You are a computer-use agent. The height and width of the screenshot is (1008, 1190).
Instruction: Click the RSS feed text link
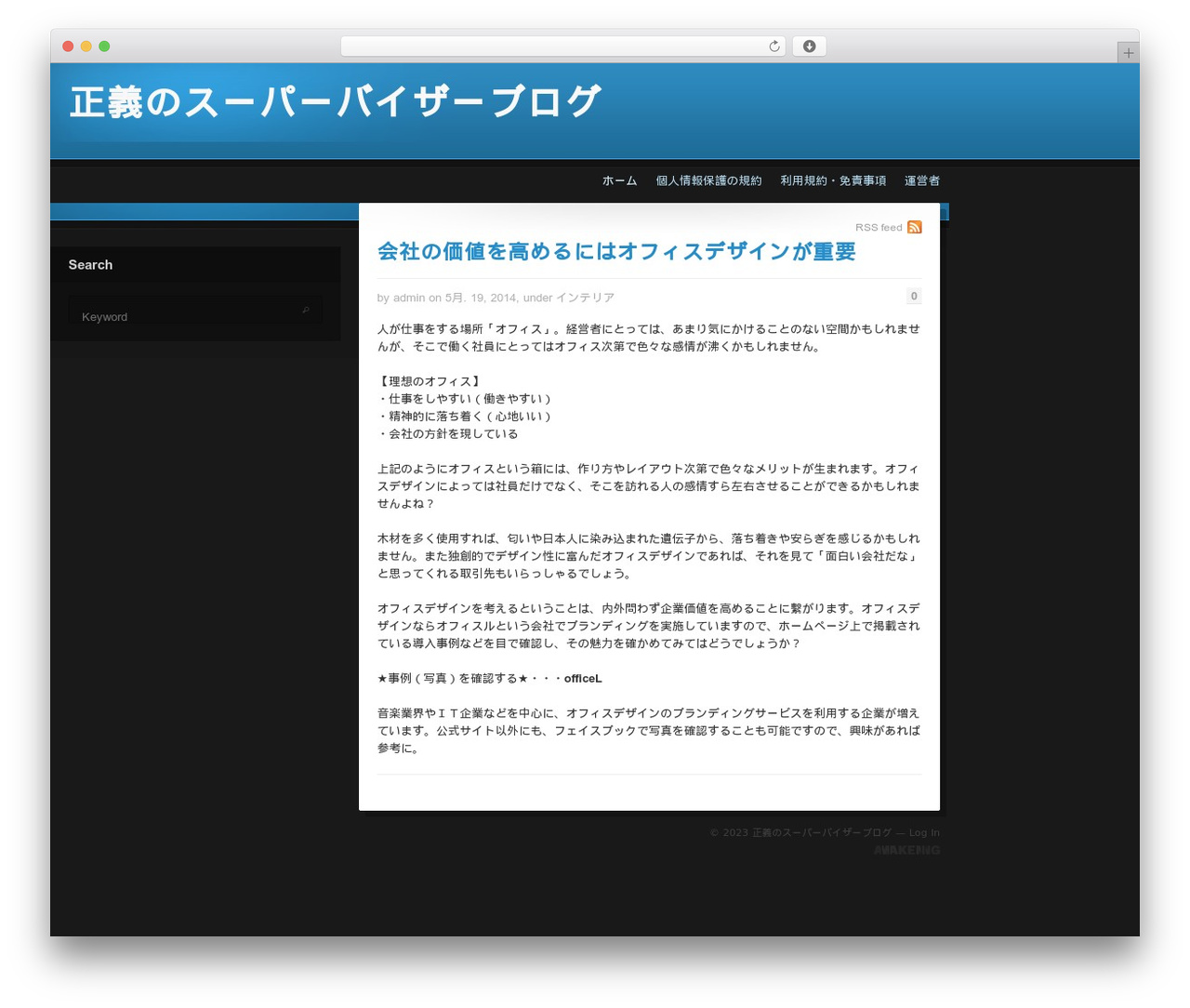point(879,228)
